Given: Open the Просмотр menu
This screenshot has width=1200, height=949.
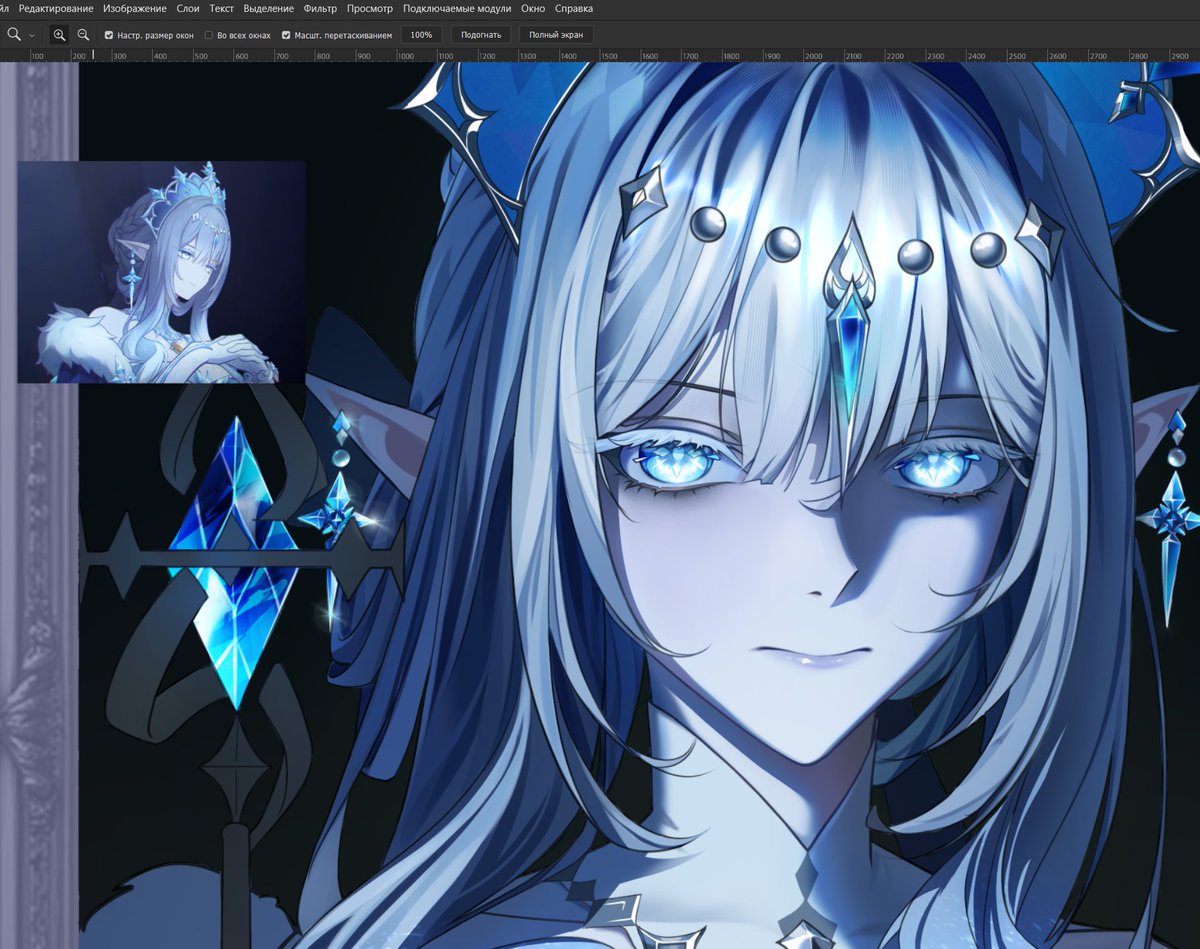Looking at the screenshot, I should point(370,8).
